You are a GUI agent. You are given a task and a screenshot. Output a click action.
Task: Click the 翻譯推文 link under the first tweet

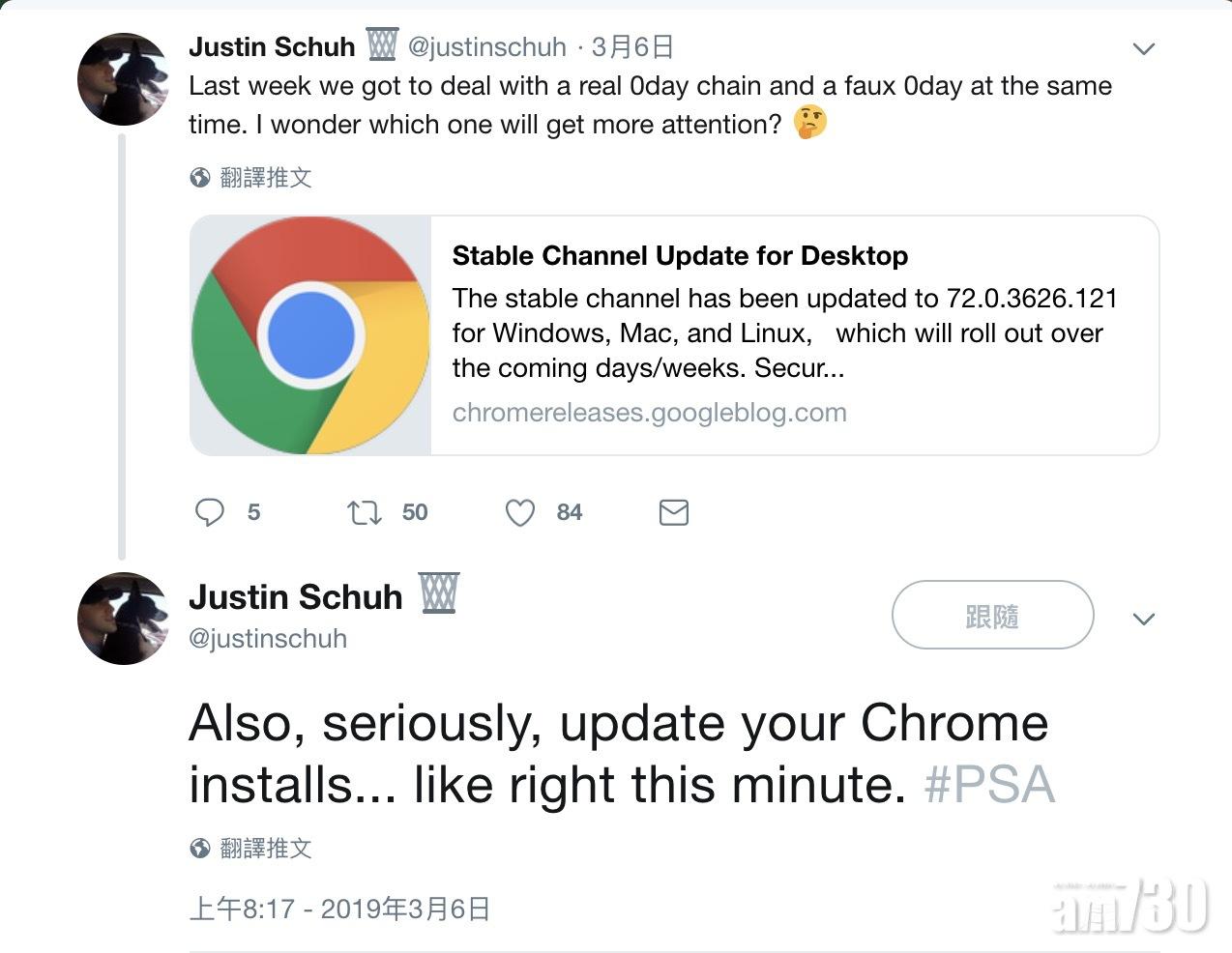click(x=266, y=178)
